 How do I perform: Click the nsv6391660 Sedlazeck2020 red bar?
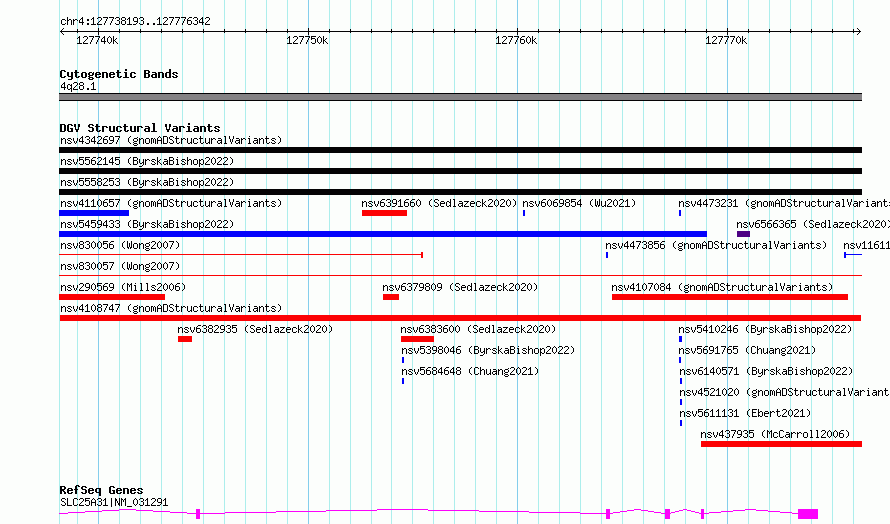(x=384, y=213)
